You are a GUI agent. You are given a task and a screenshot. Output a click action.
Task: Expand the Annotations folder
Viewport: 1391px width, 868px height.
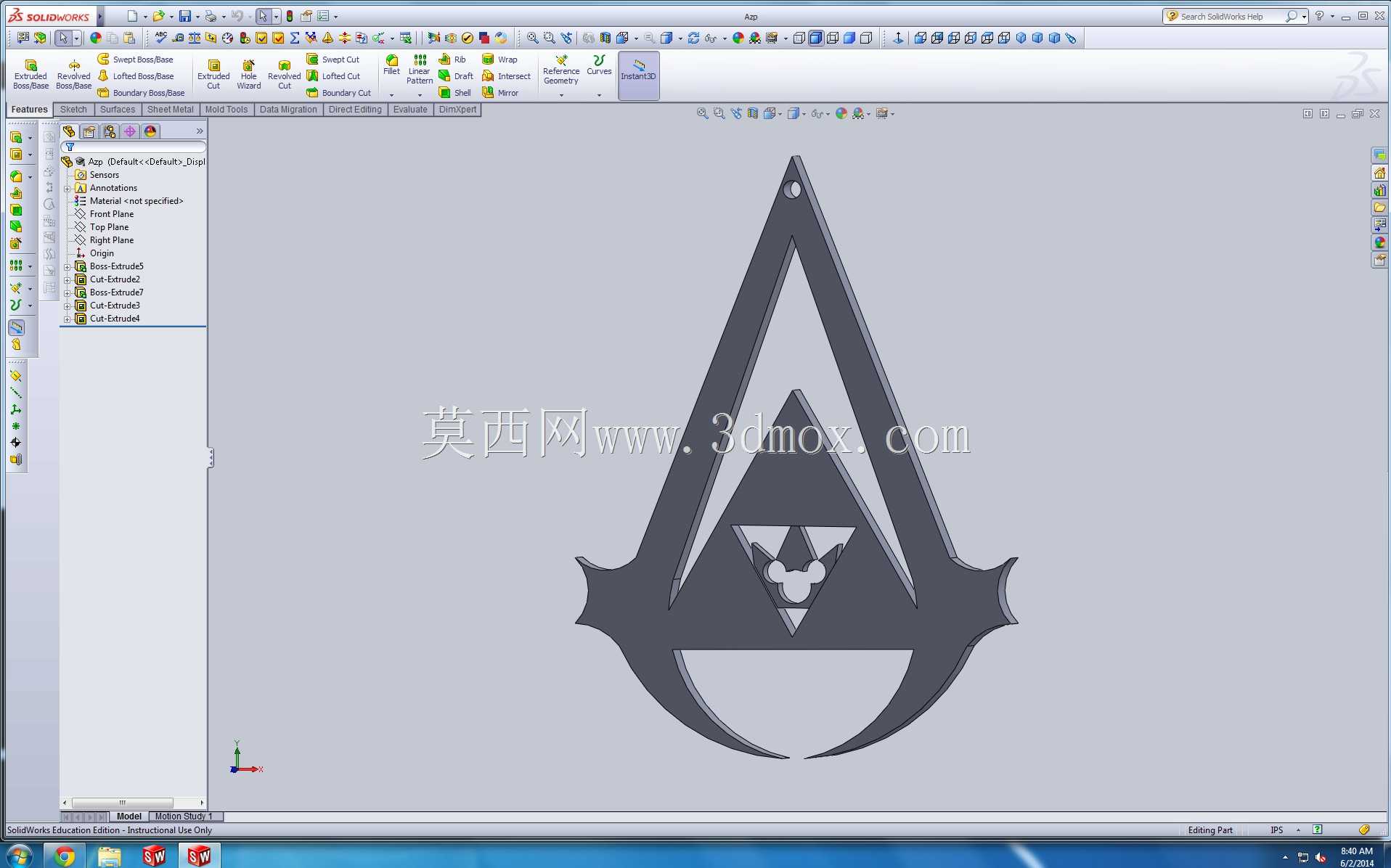[68, 189]
